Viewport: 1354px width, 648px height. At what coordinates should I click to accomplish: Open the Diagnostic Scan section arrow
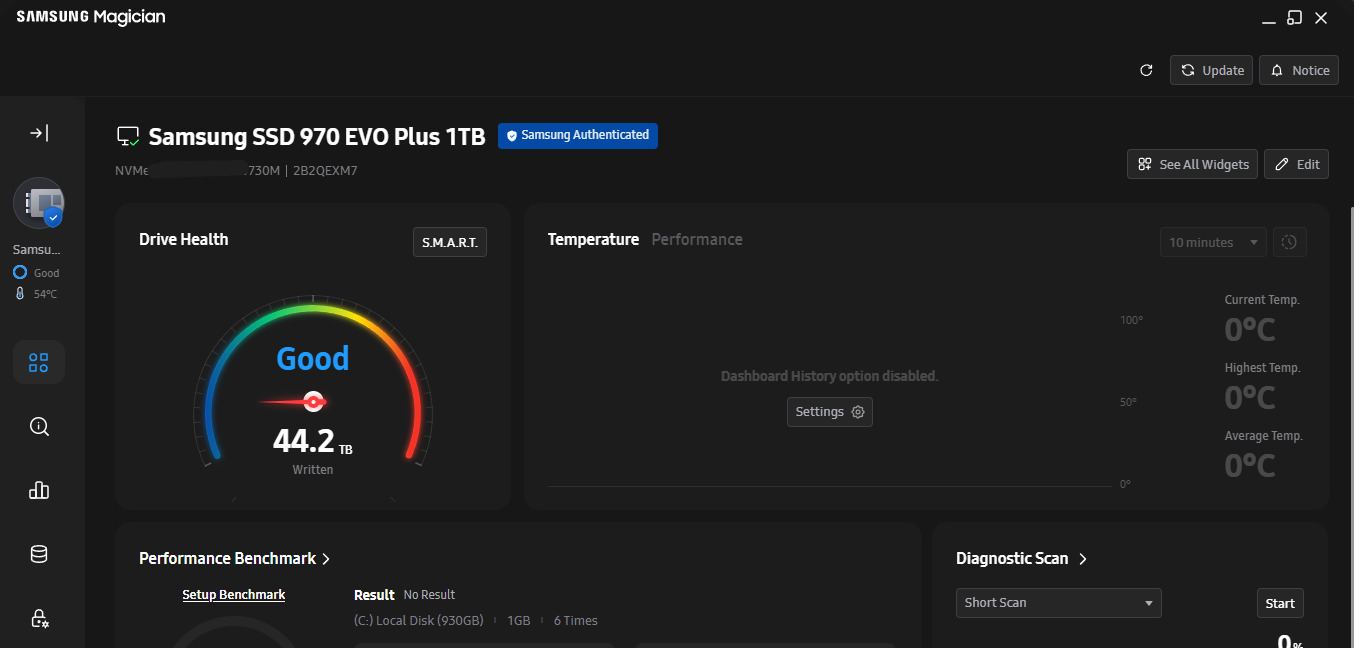point(1083,559)
